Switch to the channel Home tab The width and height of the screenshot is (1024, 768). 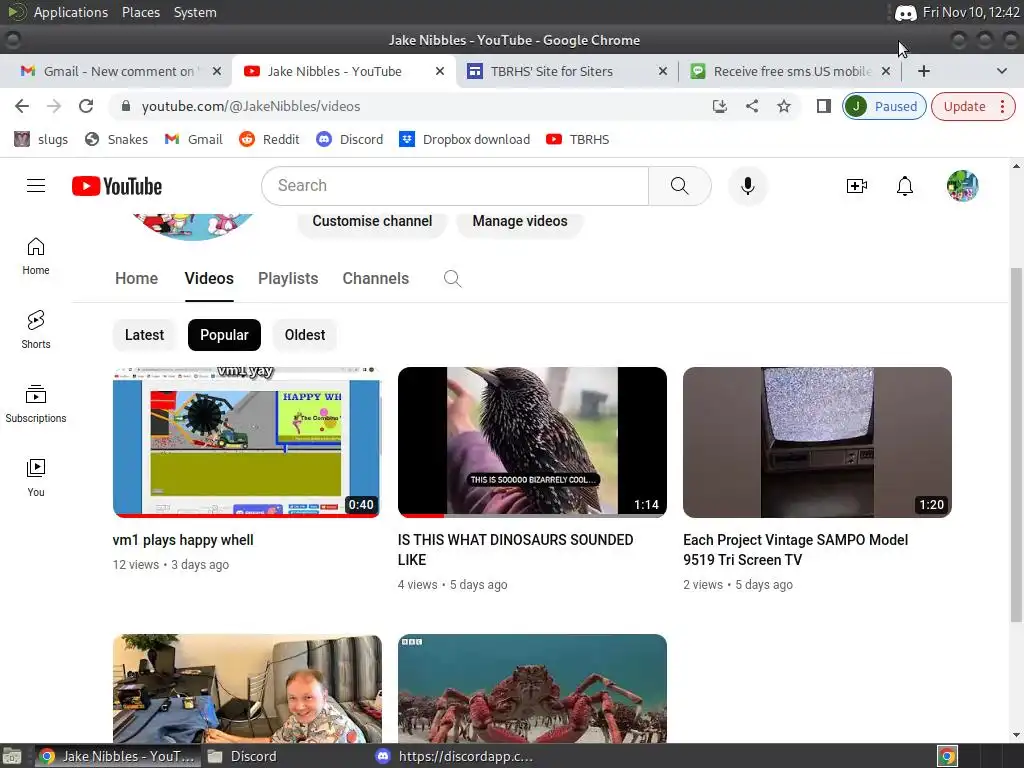136,279
